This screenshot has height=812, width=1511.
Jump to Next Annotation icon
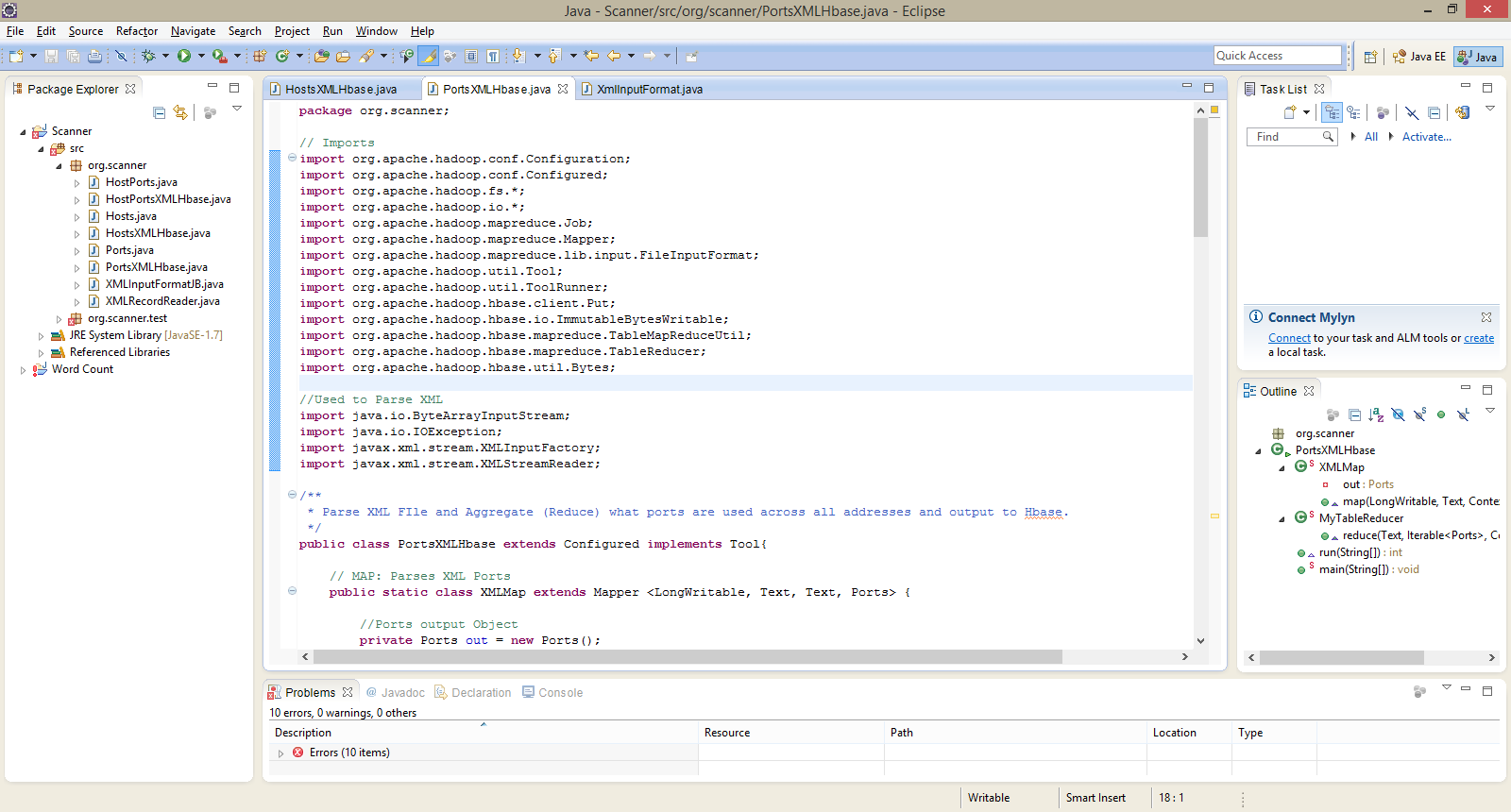[518, 56]
